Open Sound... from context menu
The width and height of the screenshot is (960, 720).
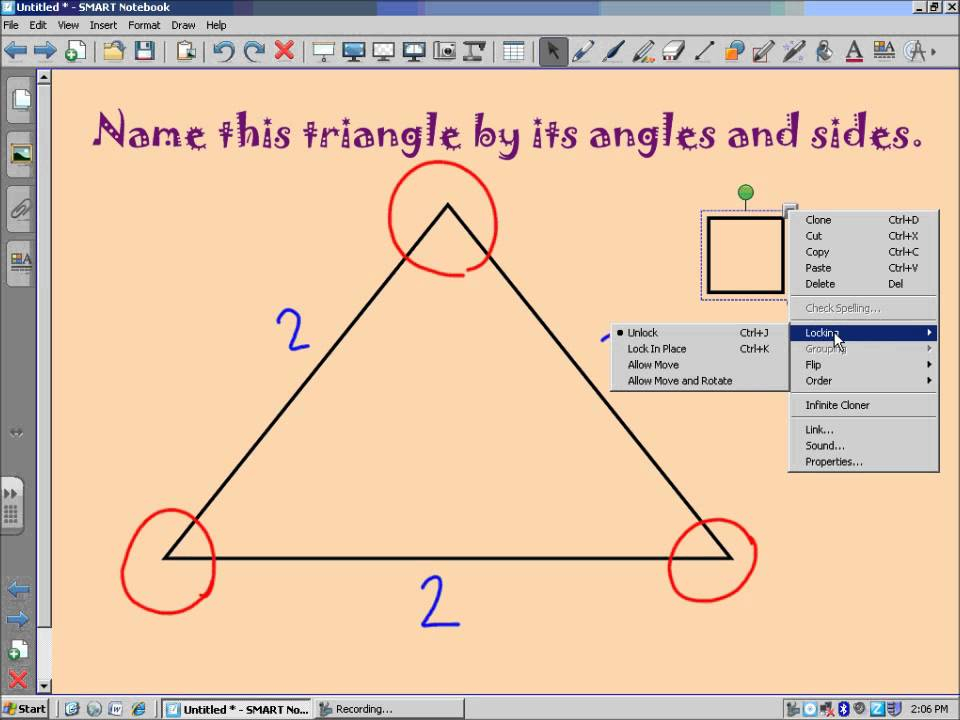[863, 445]
